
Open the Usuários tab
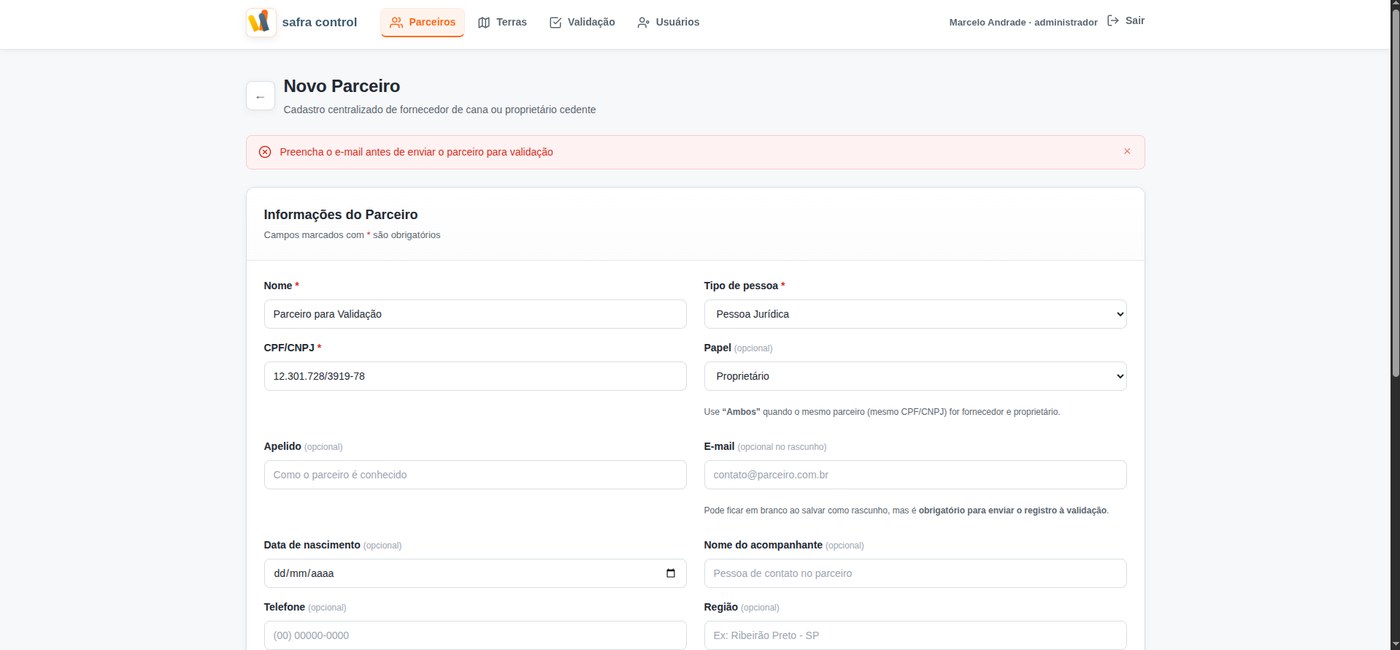pyautogui.click(x=668, y=22)
